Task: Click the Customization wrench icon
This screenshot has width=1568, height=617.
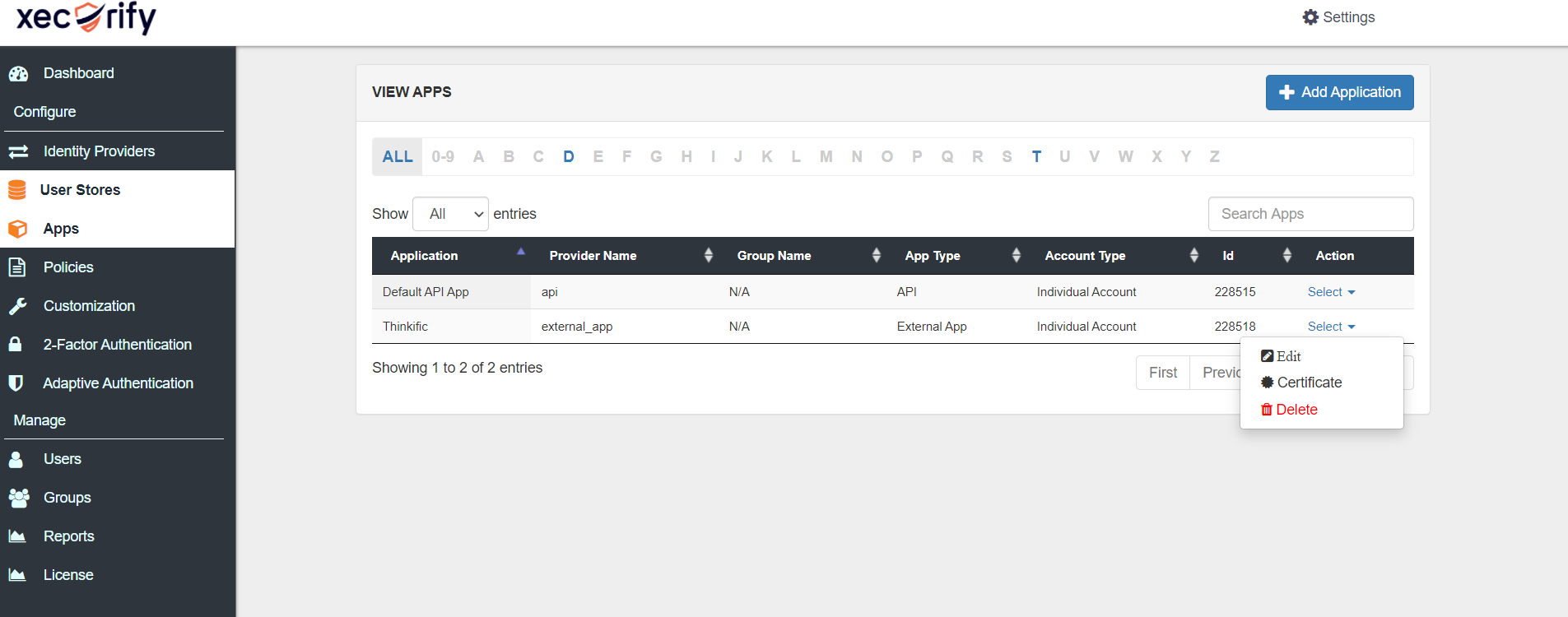Action: click(17, 306)
